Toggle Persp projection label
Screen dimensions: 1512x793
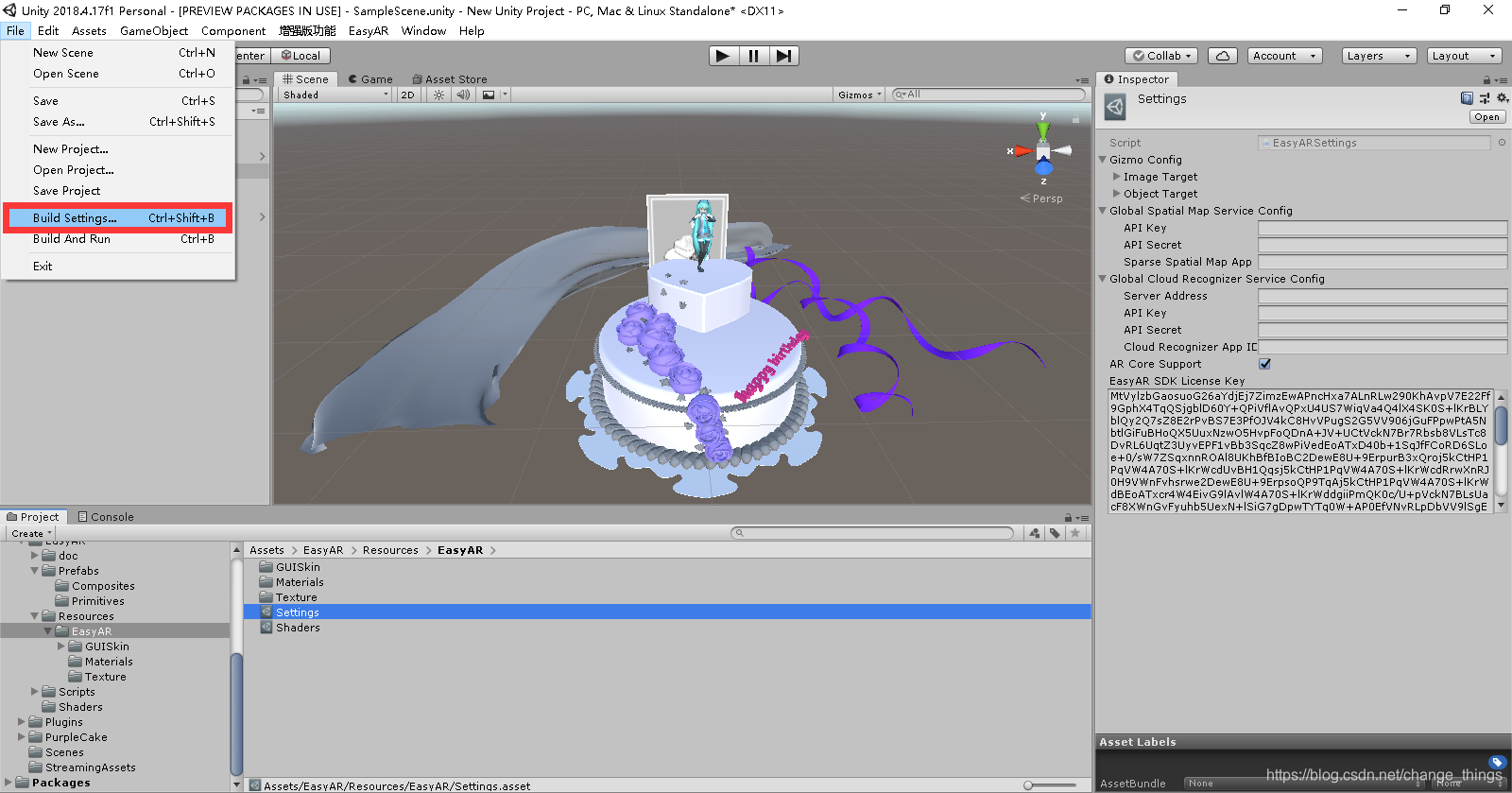[1041, 198]
